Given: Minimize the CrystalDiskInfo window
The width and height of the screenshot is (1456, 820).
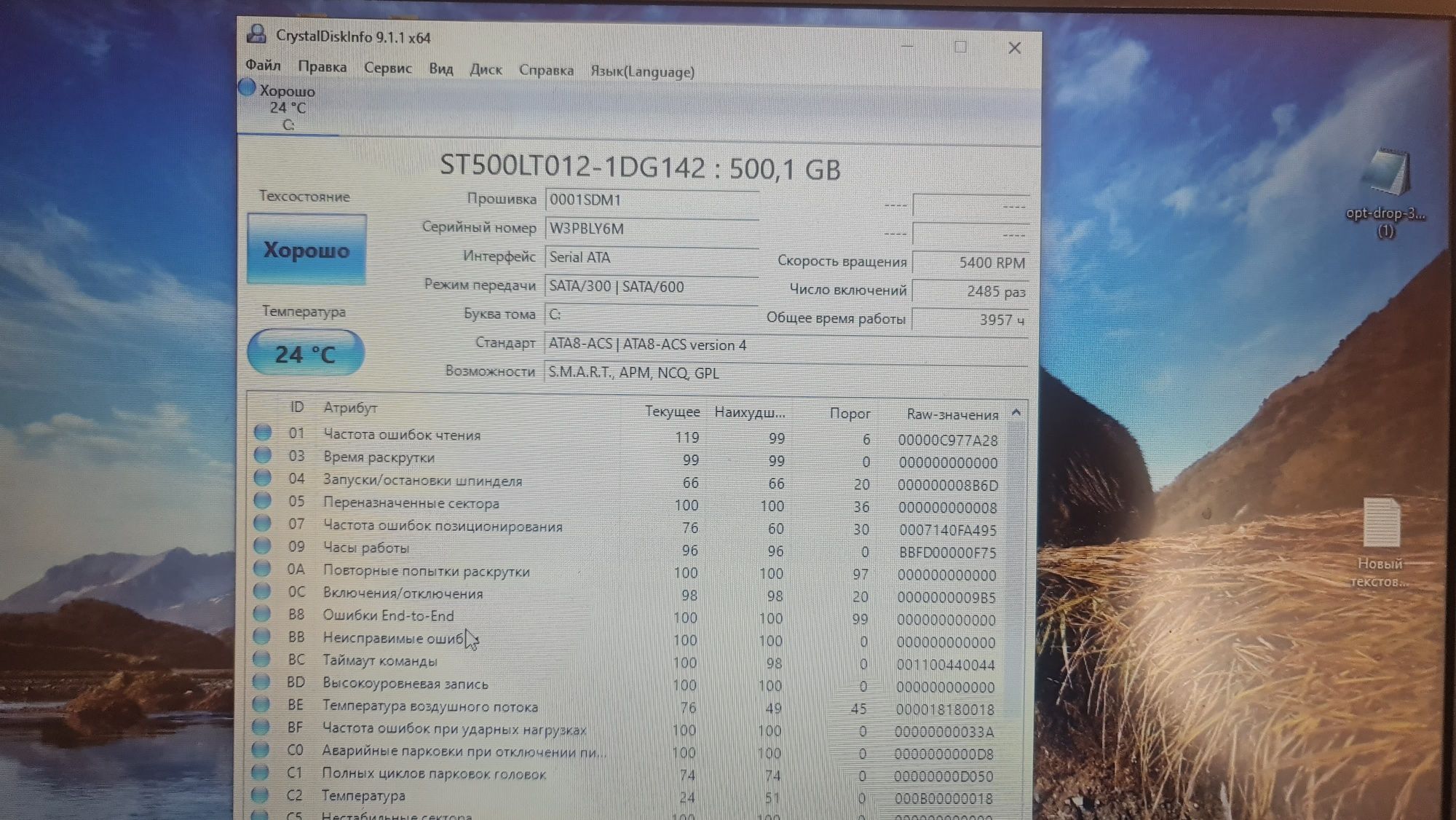Looking at the screenshot, I should click(907, 46).
